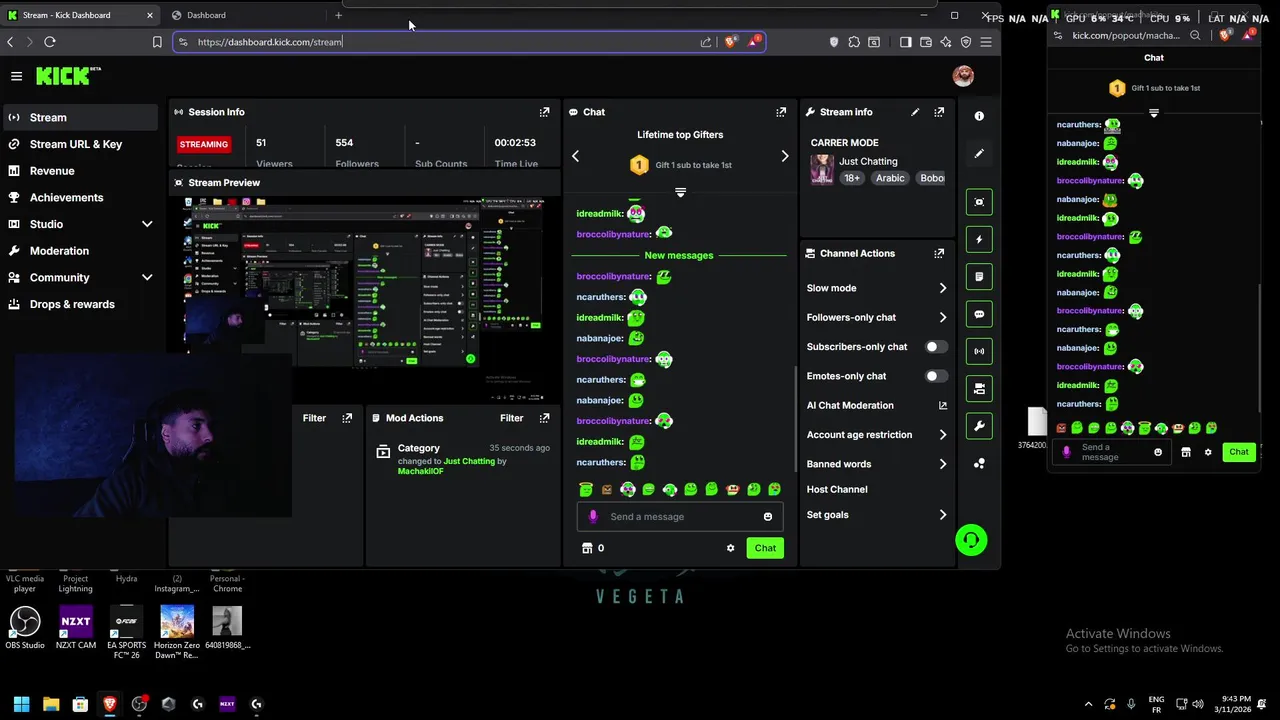Open new browser tab with plus button
The height and width of the screenshot is (720, 1280).
point(338,15)
